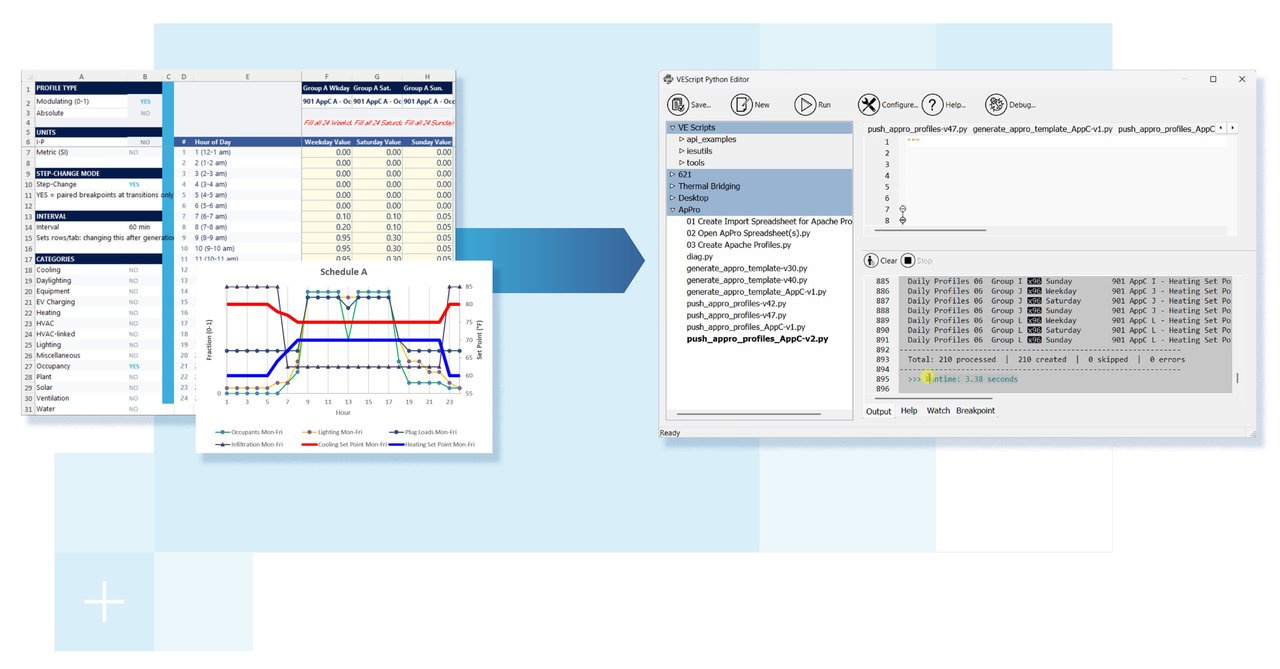The height and width of the screenshot is (669, 1280).
Task: Collapse the ApPro tree node
Action: point(672,210)
